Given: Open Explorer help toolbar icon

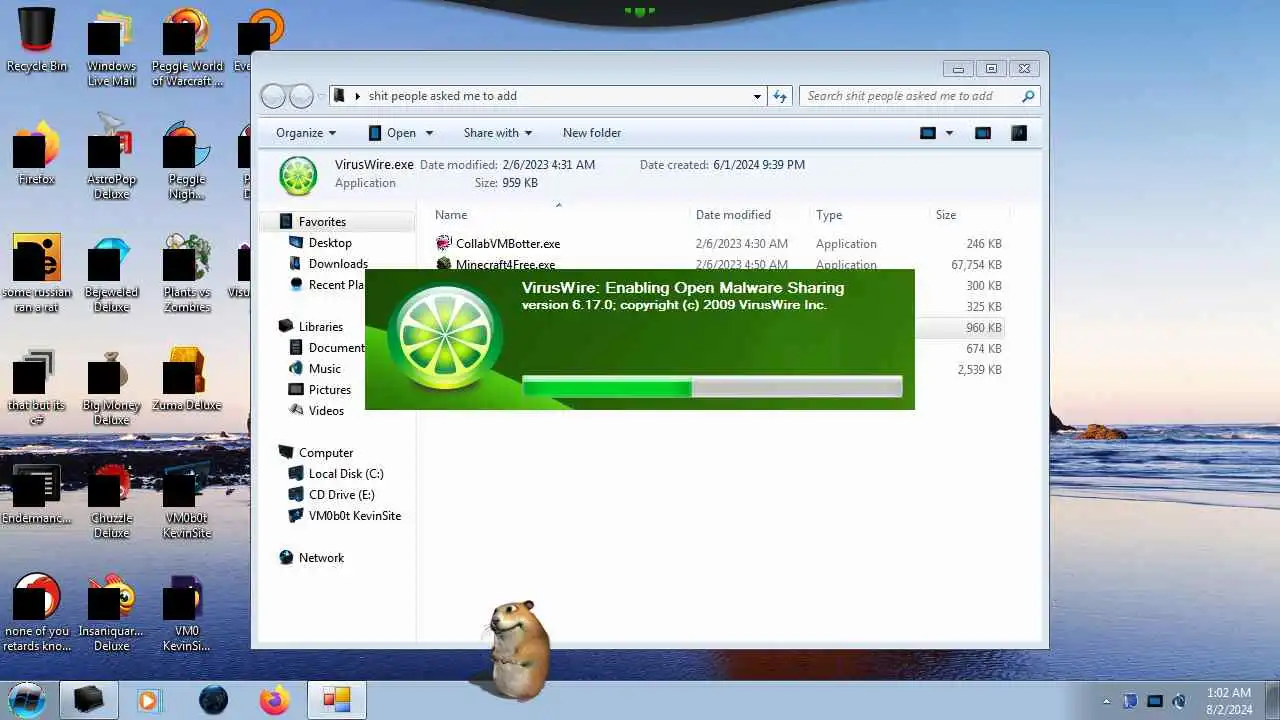Looking at the screenshot, I should click(1018, 132).
